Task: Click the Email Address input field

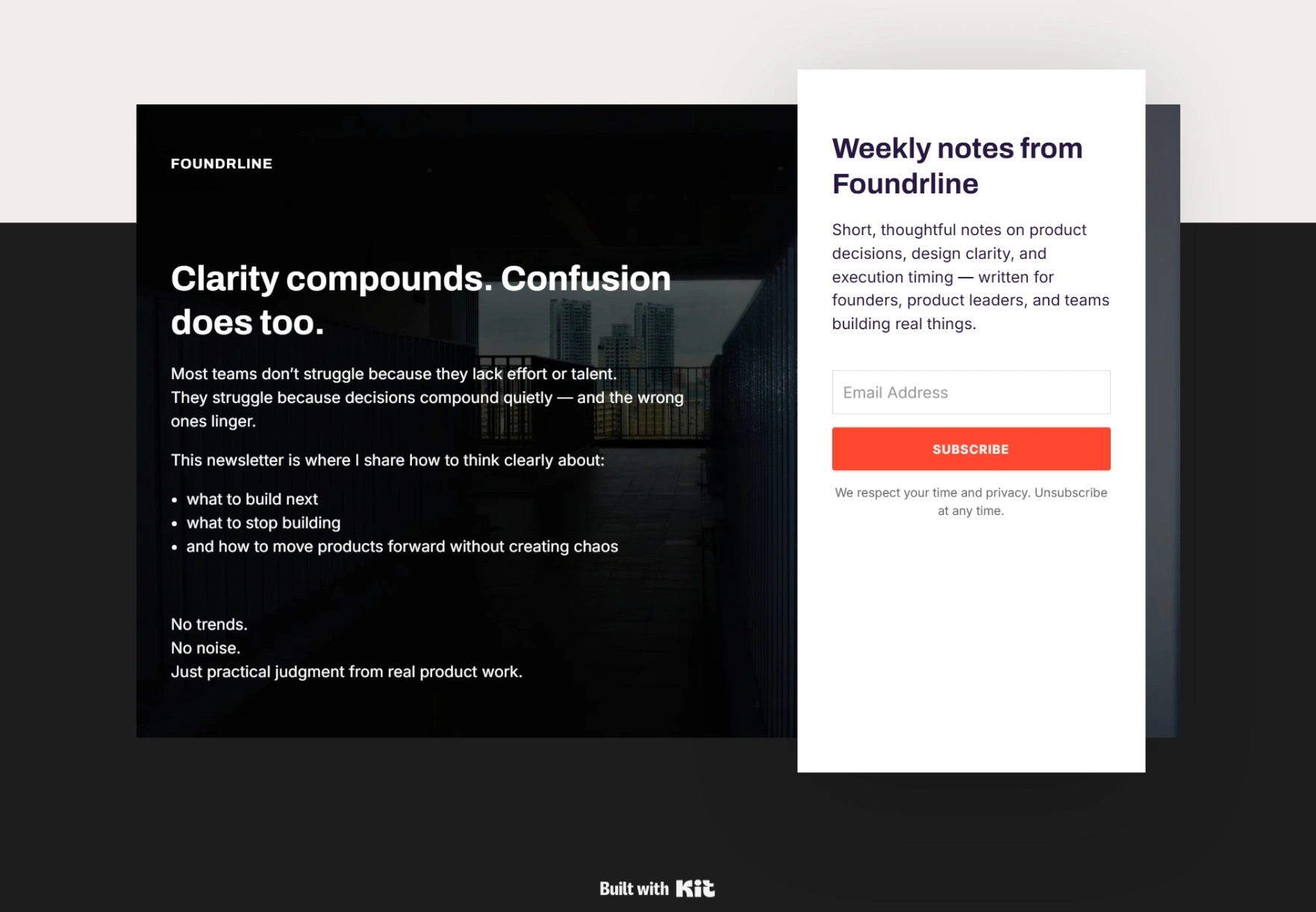Action: coord(970,393)
